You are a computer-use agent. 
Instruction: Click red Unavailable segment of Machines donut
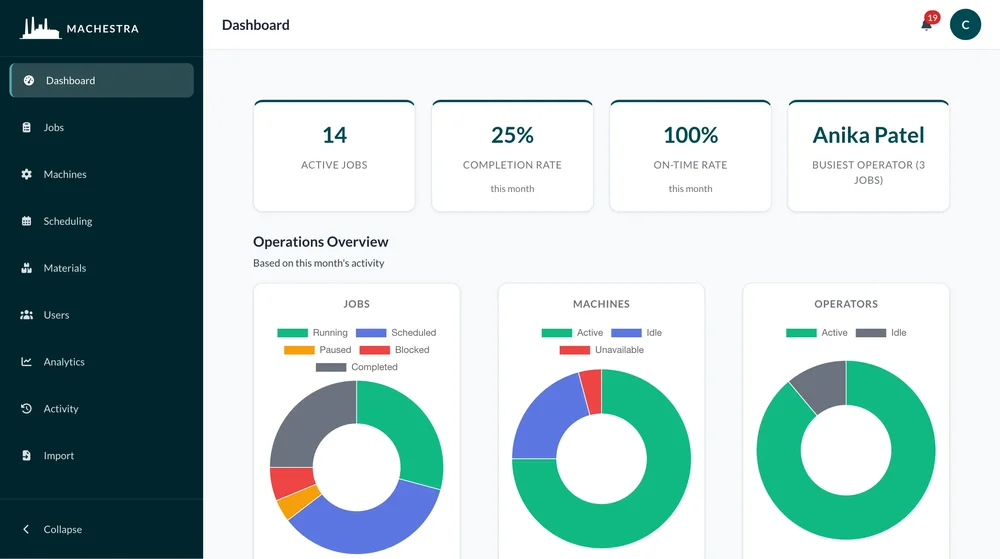591,391
